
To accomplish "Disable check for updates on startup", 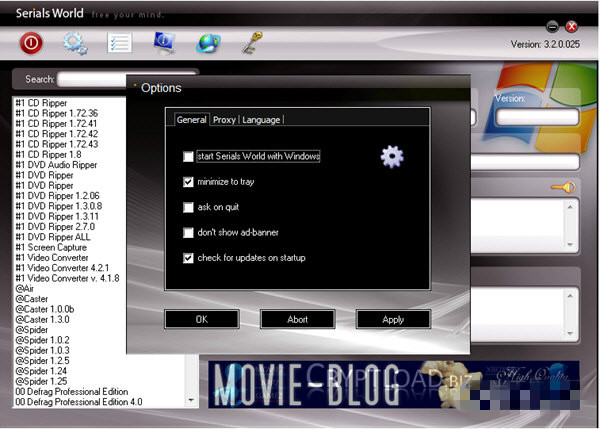I will coord(188,258).
